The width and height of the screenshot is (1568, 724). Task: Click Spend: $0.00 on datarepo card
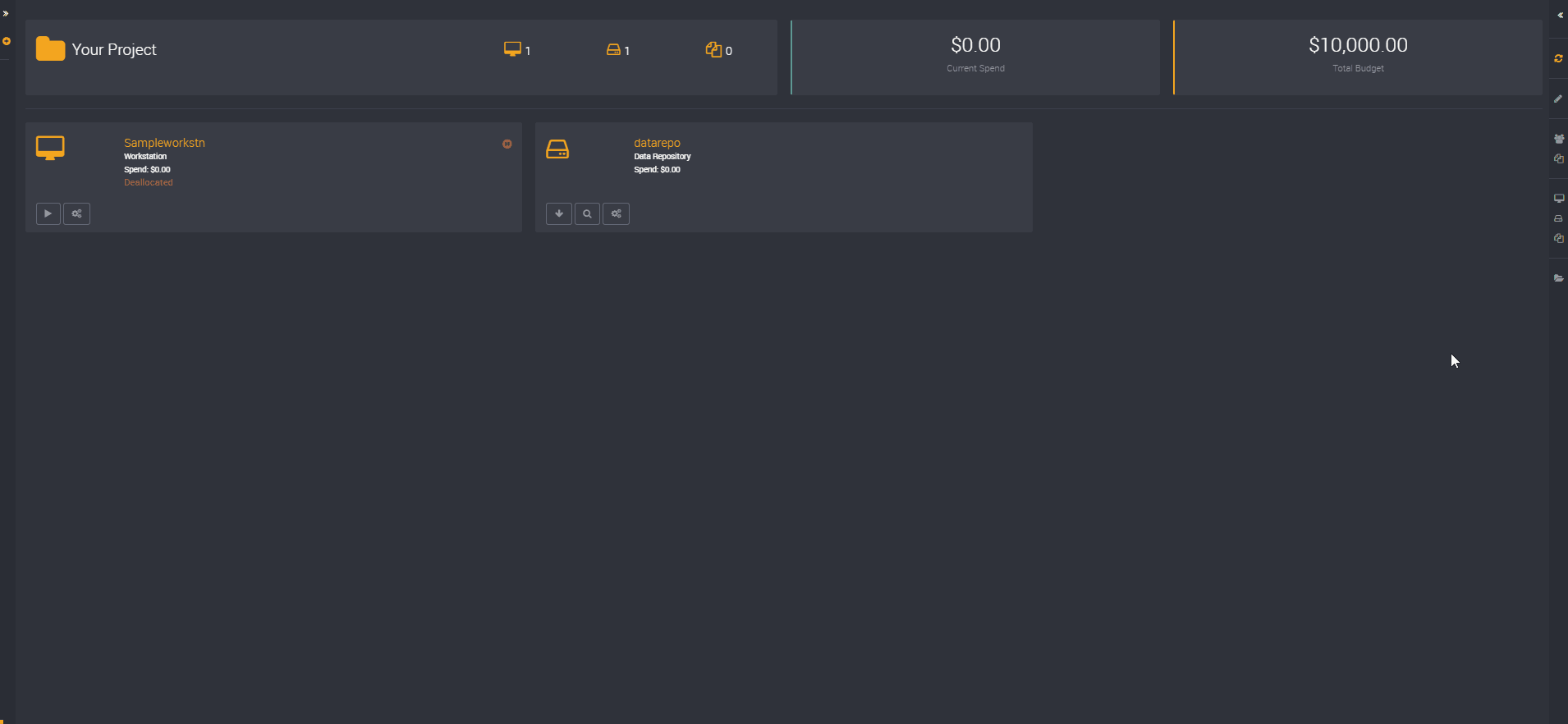point(657,169)
